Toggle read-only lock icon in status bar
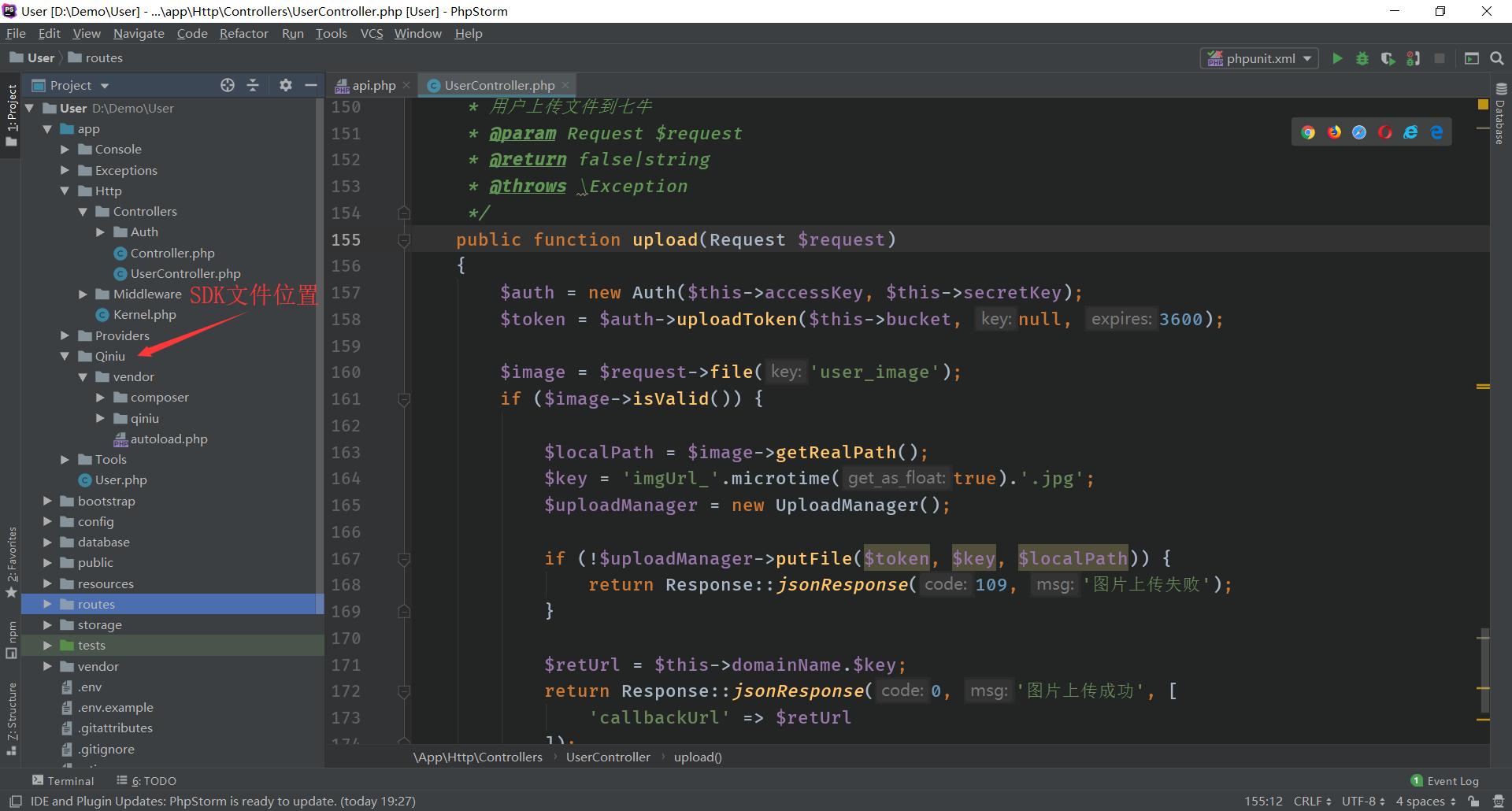This screenshot has height=811, width=1512. [1473, 802]
